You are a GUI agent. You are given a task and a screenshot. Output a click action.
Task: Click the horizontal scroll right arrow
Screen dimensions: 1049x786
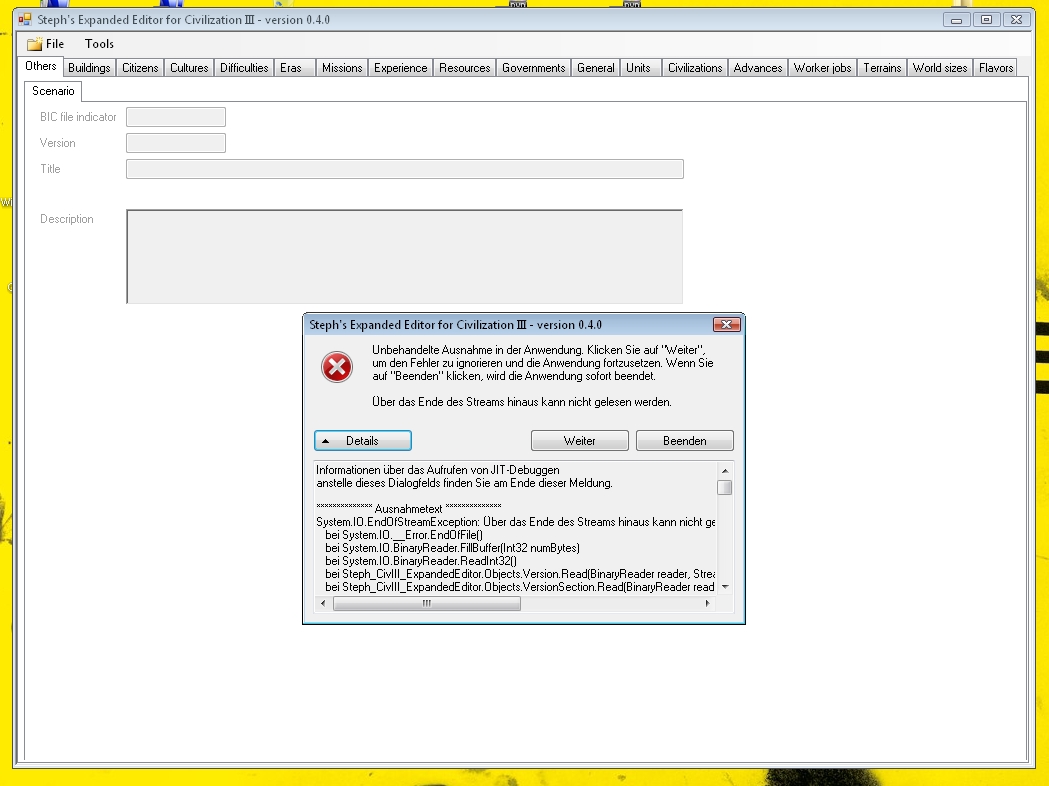(x=708, y=603)
